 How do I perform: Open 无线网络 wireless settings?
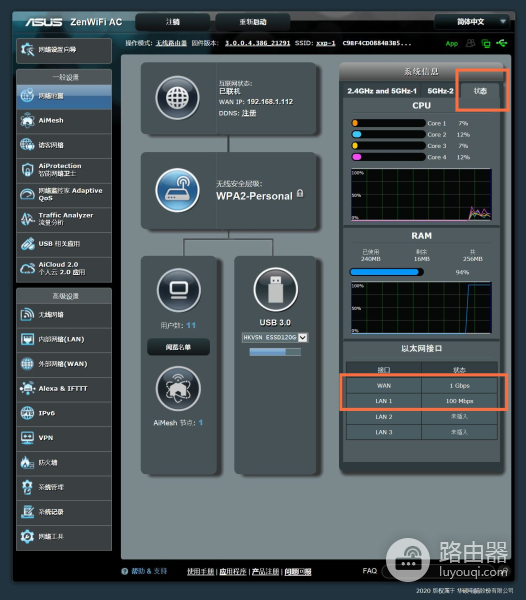64,315
